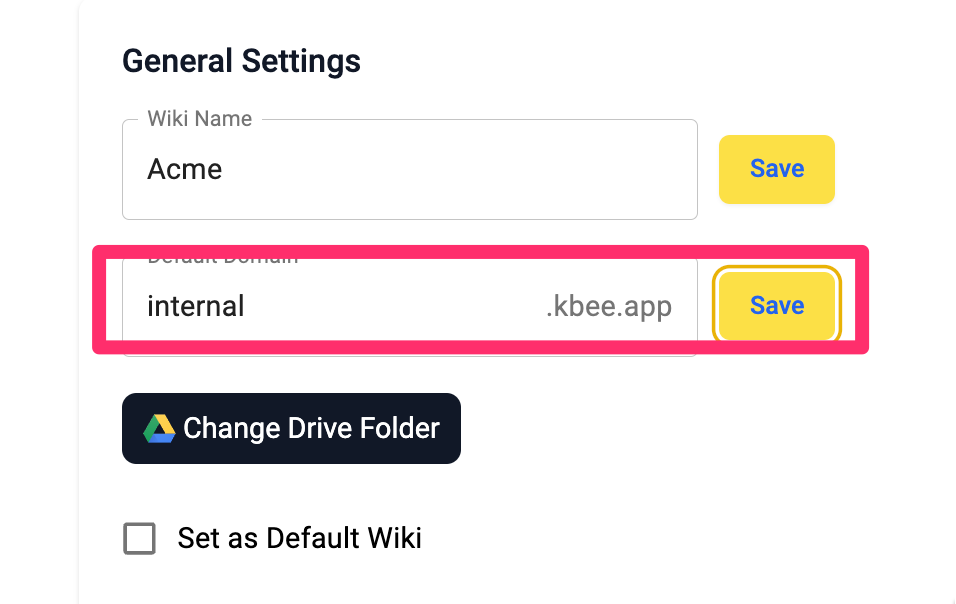Focus the Wiki Name input field
The image size is (956, 604).
click(410, 169)
